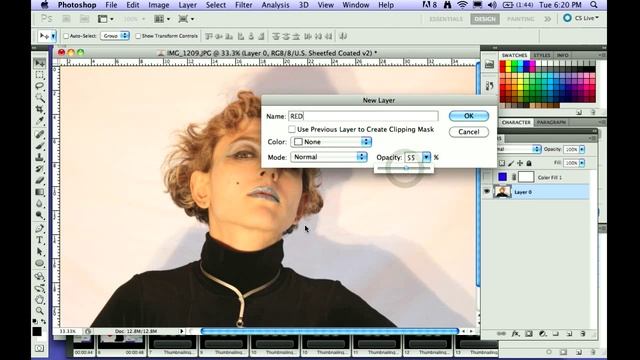Select the Eraser tool

pos(40,180)
